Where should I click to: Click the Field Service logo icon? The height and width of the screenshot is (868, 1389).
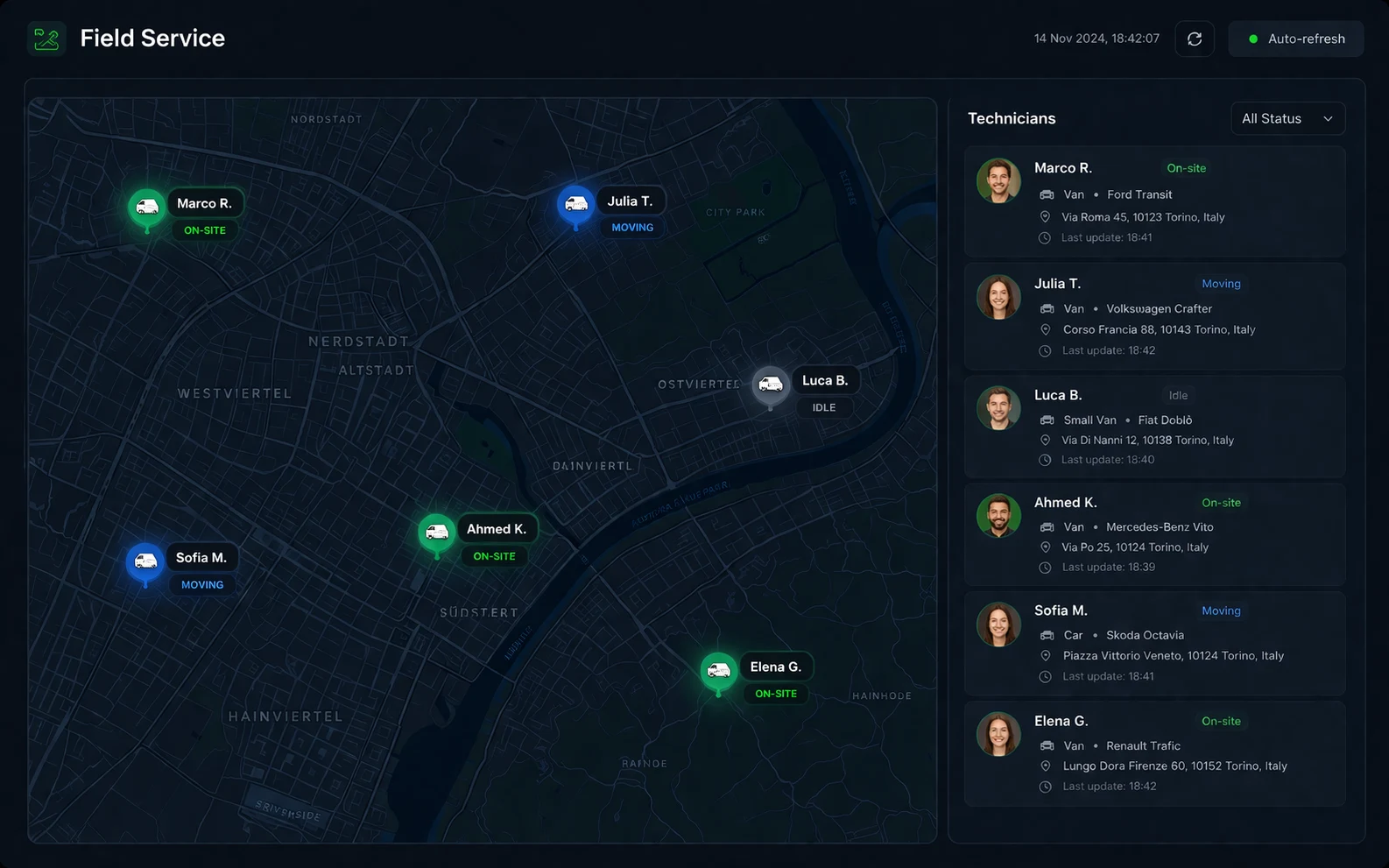pos(46,39)
